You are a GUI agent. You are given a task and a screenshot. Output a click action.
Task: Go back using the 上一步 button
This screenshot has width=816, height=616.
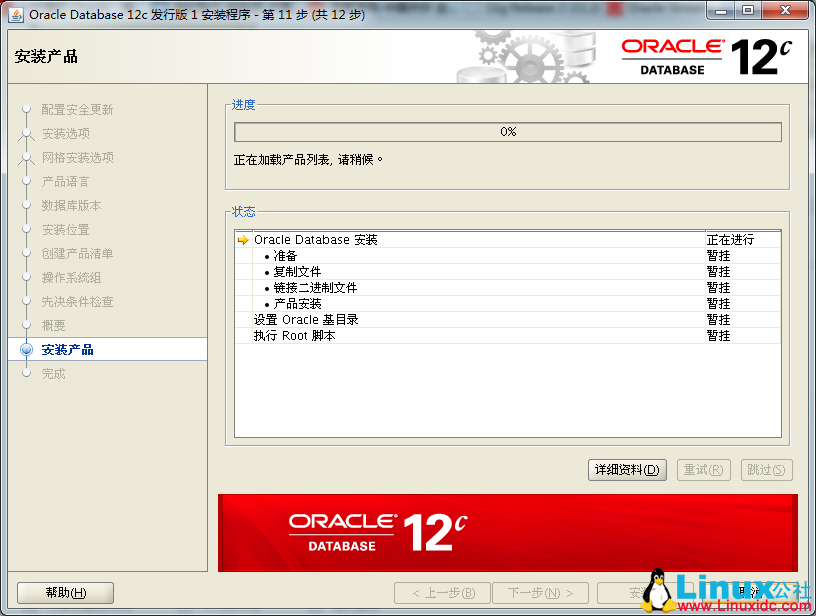pos(441,591)
